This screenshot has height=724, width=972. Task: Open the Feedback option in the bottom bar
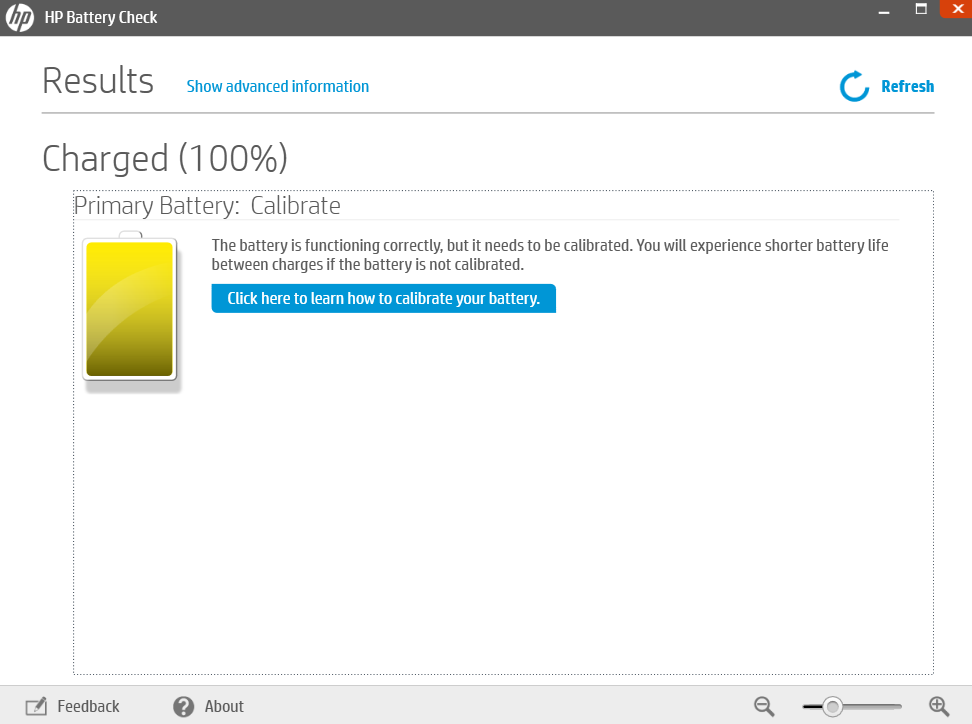(x=88, y=706)
